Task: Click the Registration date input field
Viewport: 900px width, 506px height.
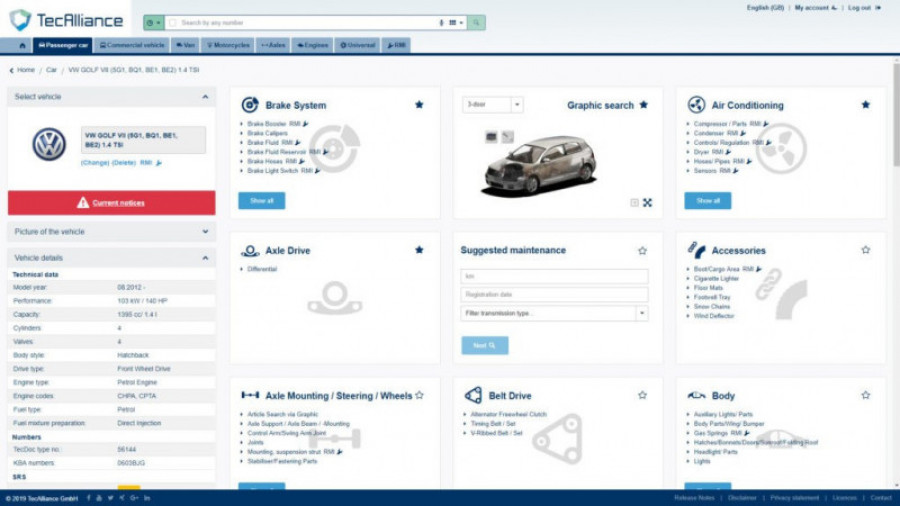Action: pyautogui.click(x=554, y=295)
